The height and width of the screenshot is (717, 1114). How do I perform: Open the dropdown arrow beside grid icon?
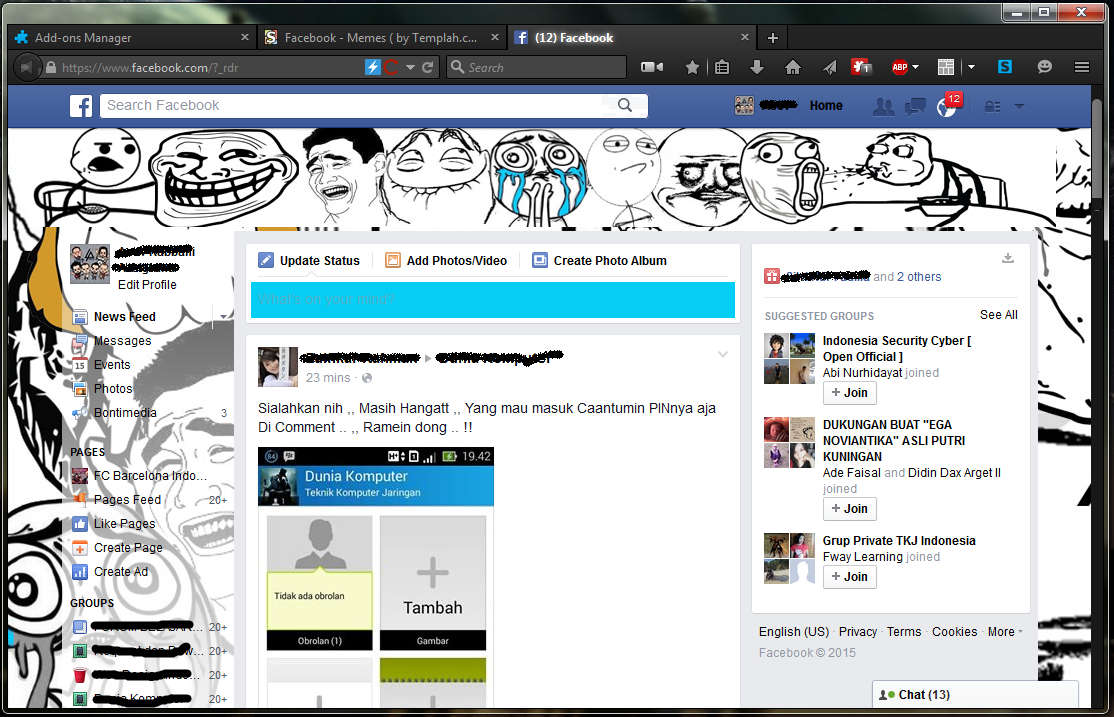click(x=971, y=68)
